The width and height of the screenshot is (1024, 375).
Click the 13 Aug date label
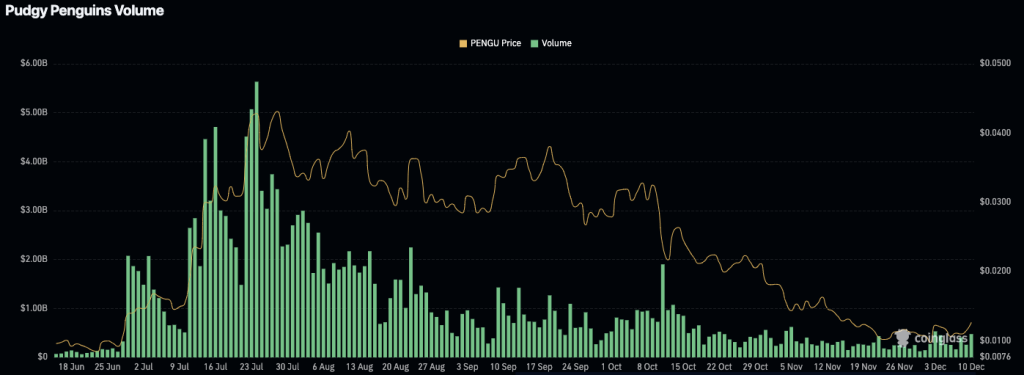359,367
